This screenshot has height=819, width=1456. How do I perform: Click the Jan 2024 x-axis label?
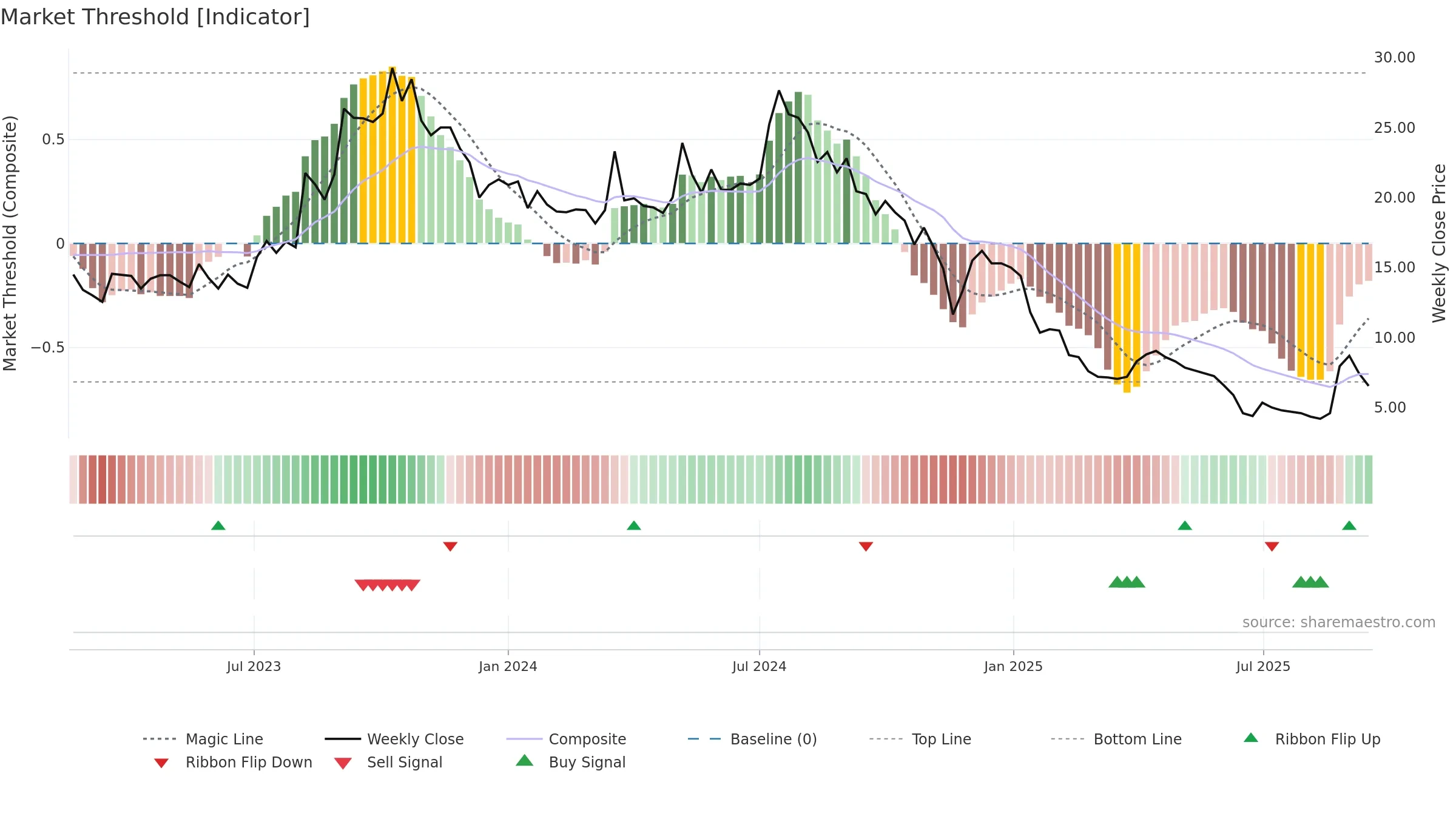(508, 666)
